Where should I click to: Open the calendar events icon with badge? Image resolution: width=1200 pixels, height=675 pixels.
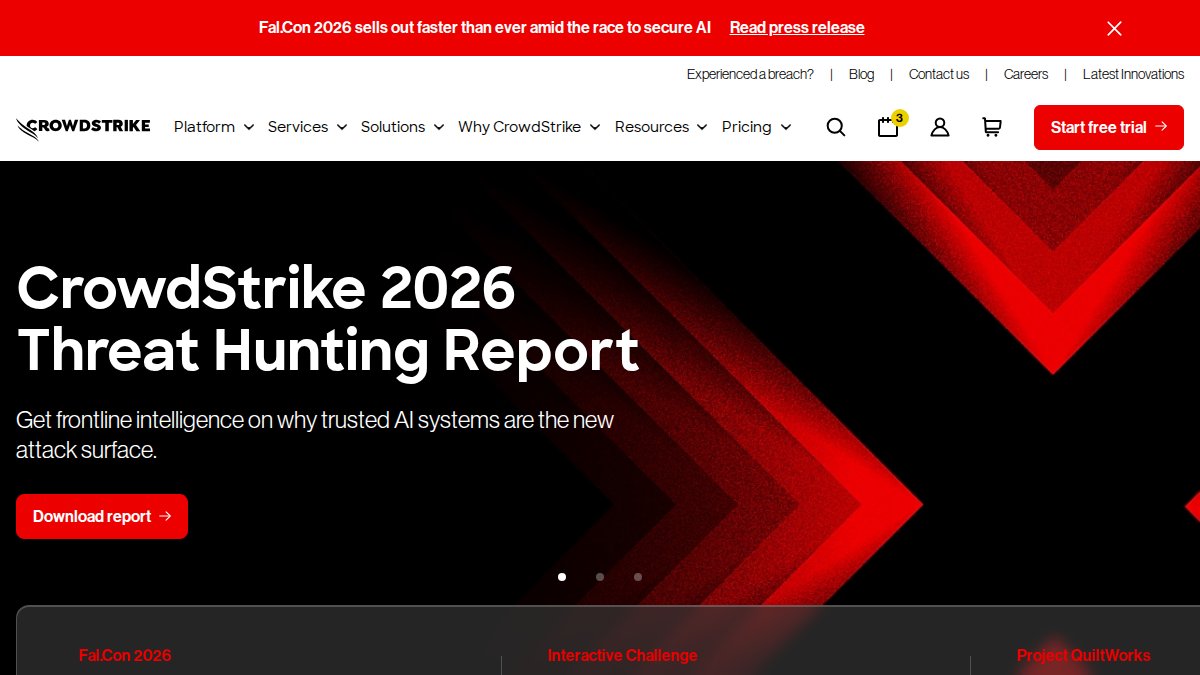889,126
